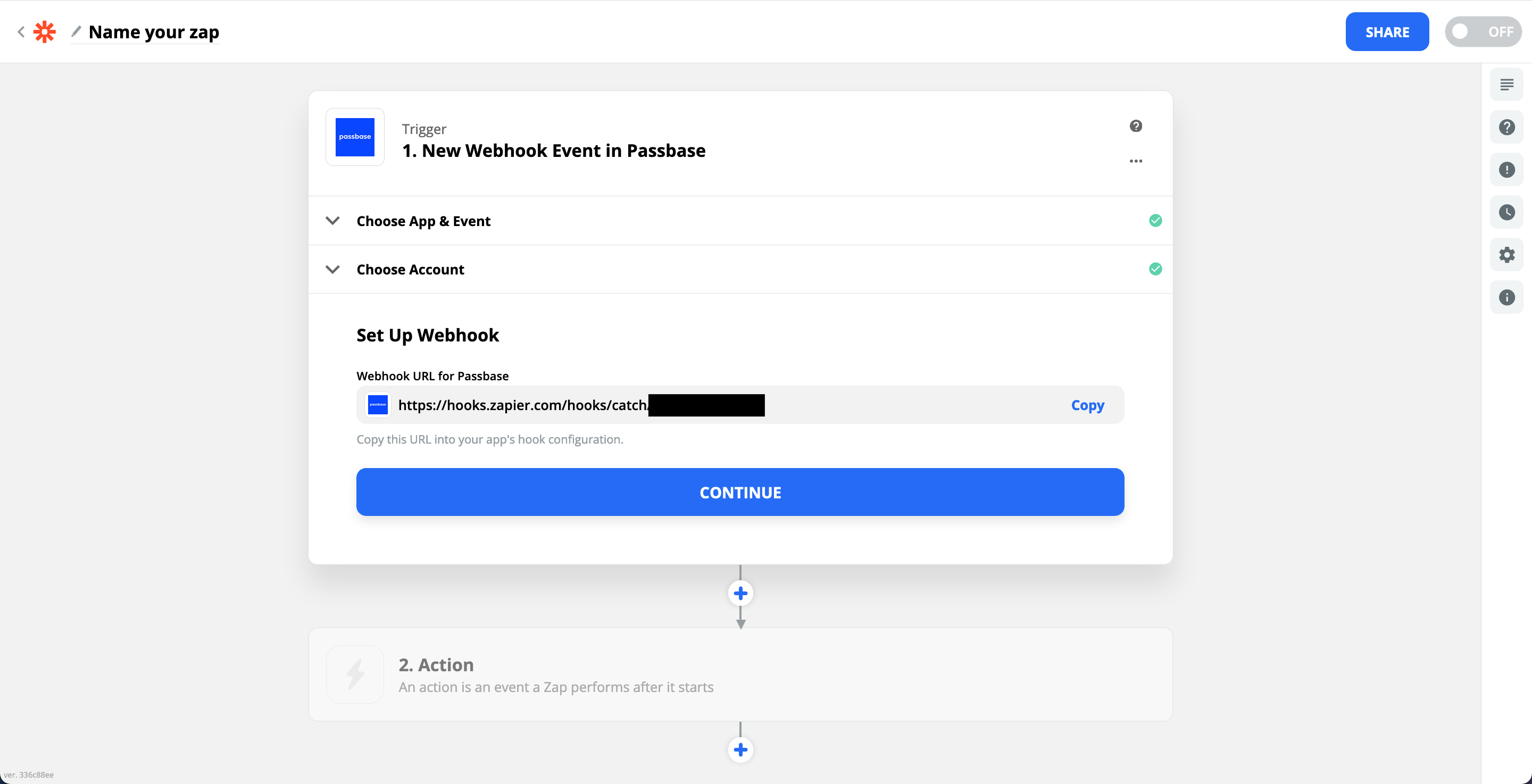Expand Choose Account section
Viewport: 1532px width, 784px height.
pos(740,270)
